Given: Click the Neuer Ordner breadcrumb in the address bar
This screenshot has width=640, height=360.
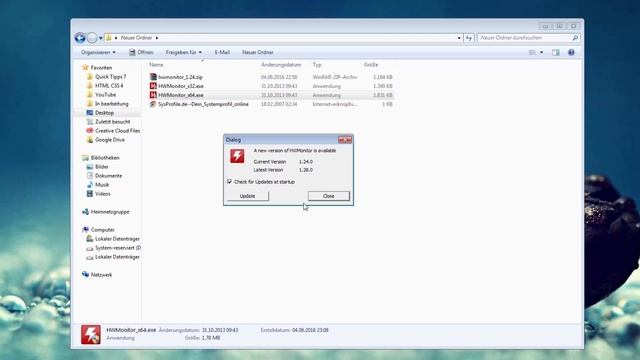Looking at the screenshot, I should pyautogui.click(x=136, y=38).
